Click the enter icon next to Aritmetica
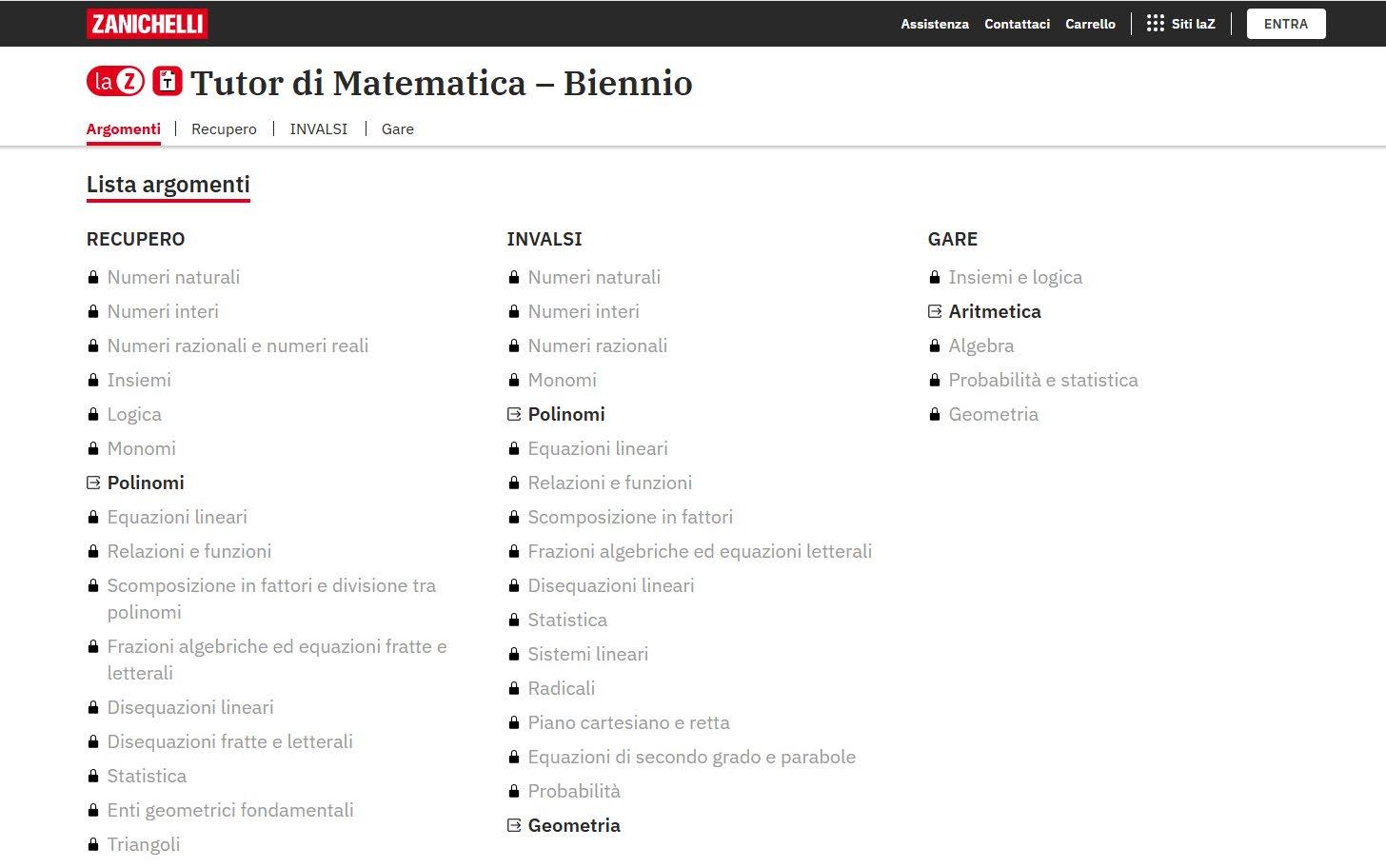 pos(935,311)
